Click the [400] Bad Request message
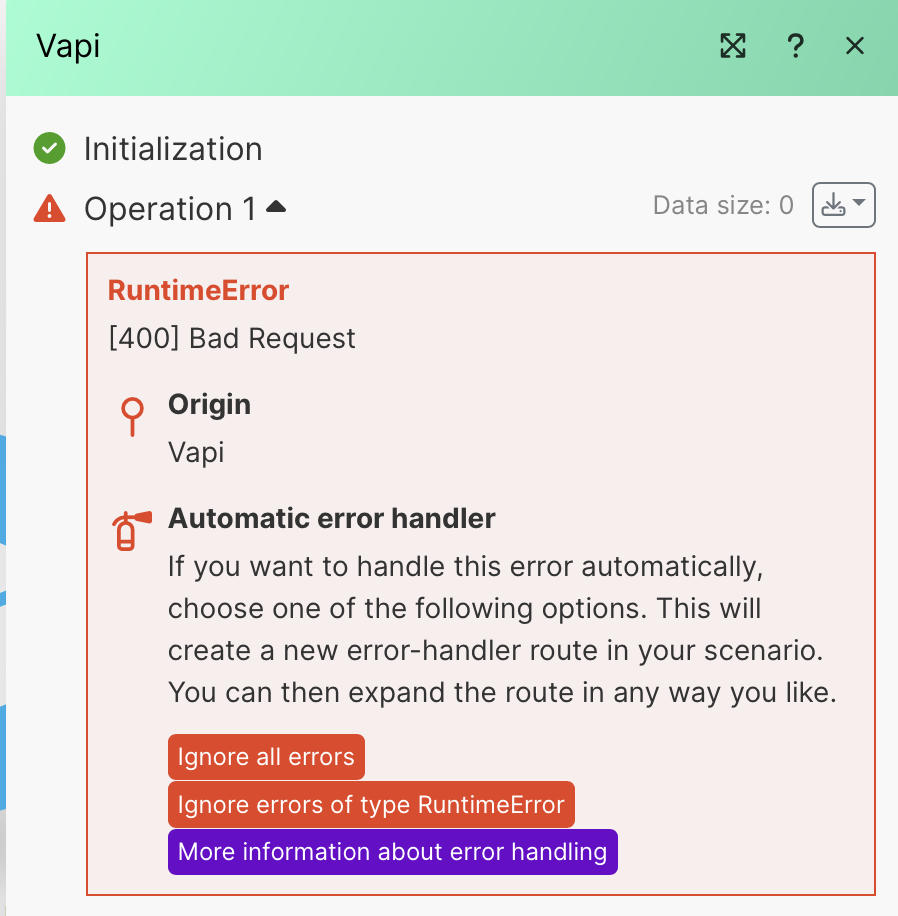 (x=232, y=338)
